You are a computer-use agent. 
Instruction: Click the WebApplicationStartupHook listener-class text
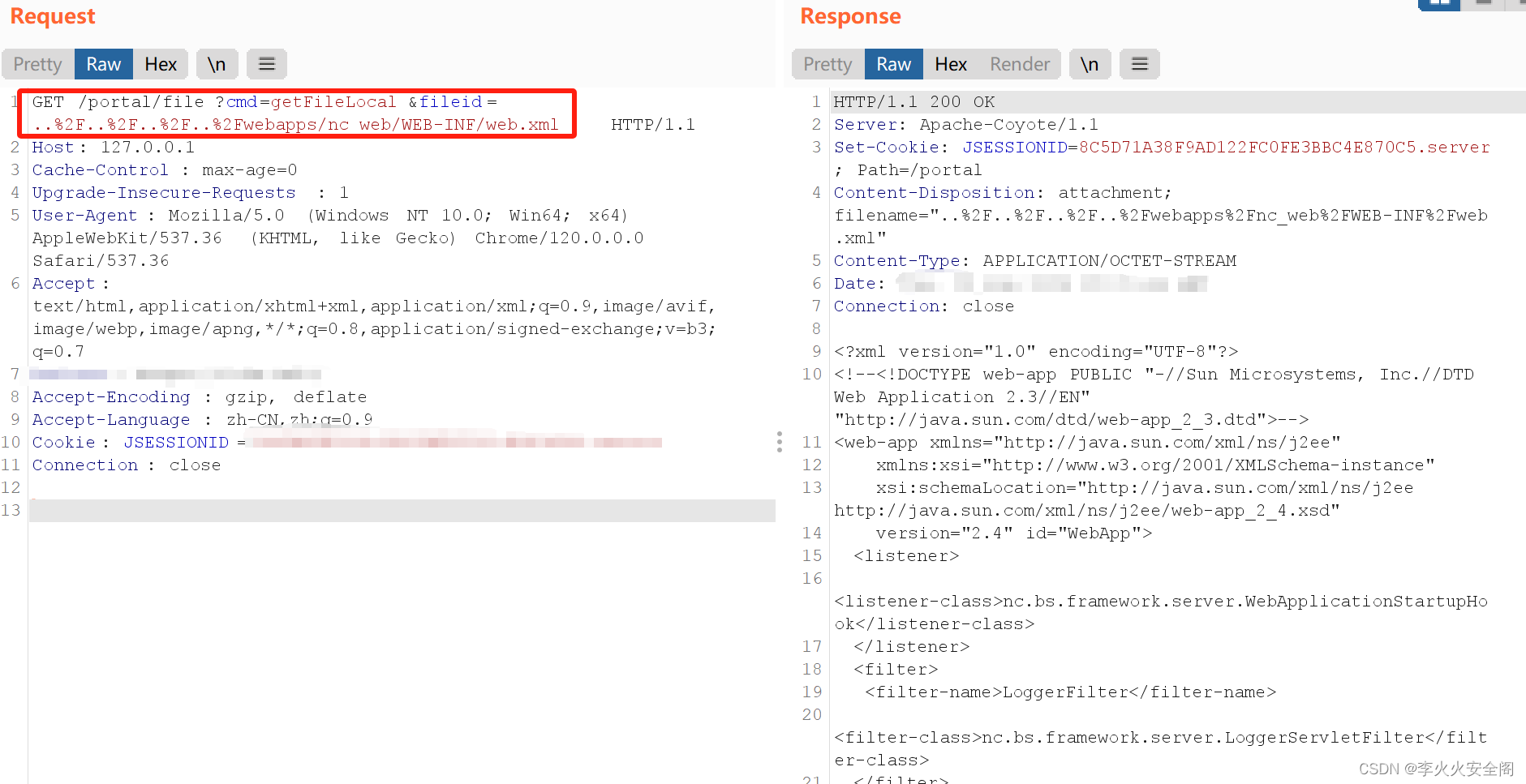click(1161, 612)
